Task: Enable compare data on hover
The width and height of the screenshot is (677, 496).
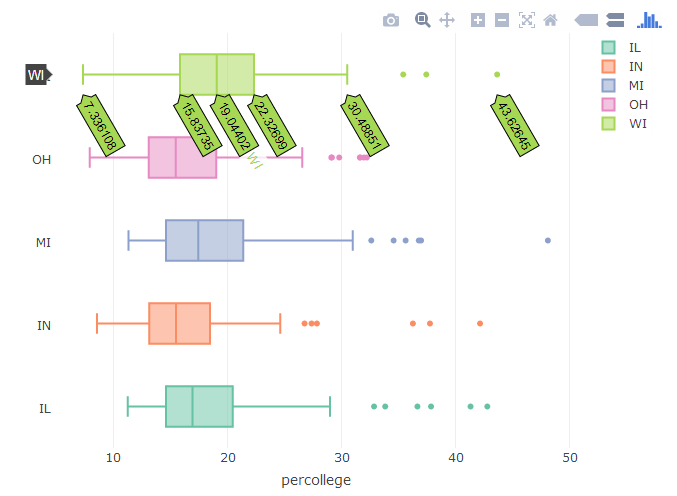Action: [616, 20]
